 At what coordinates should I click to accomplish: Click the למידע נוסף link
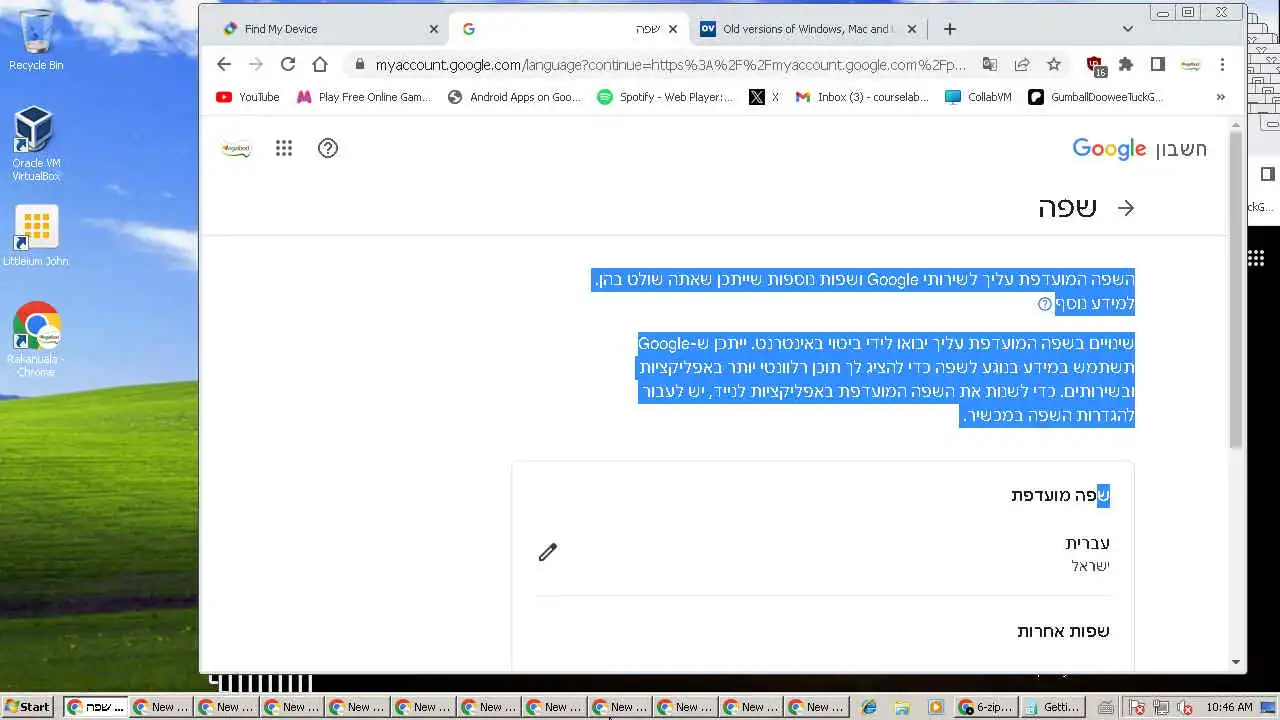click(1095, 304)
